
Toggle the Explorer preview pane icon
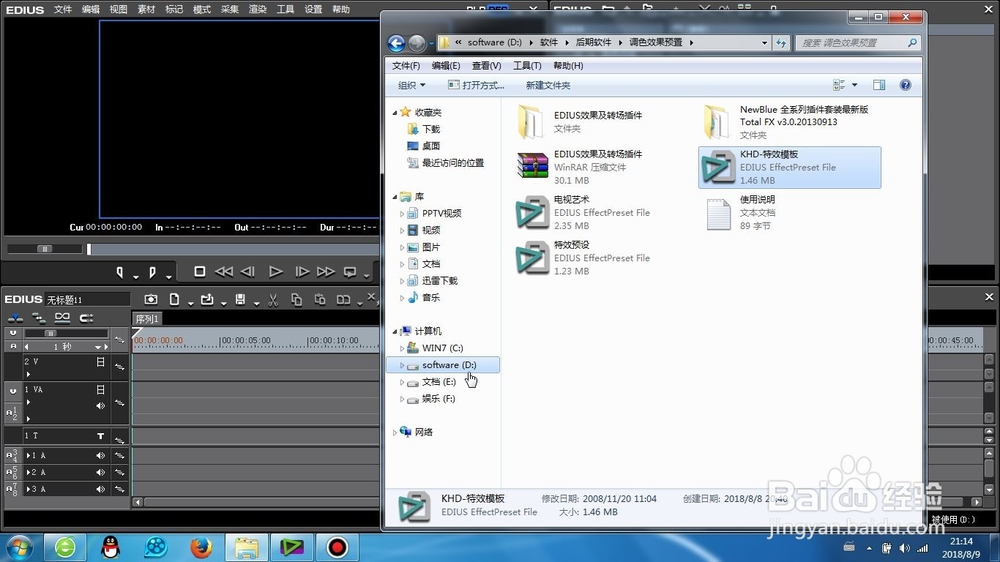point(879,85)
